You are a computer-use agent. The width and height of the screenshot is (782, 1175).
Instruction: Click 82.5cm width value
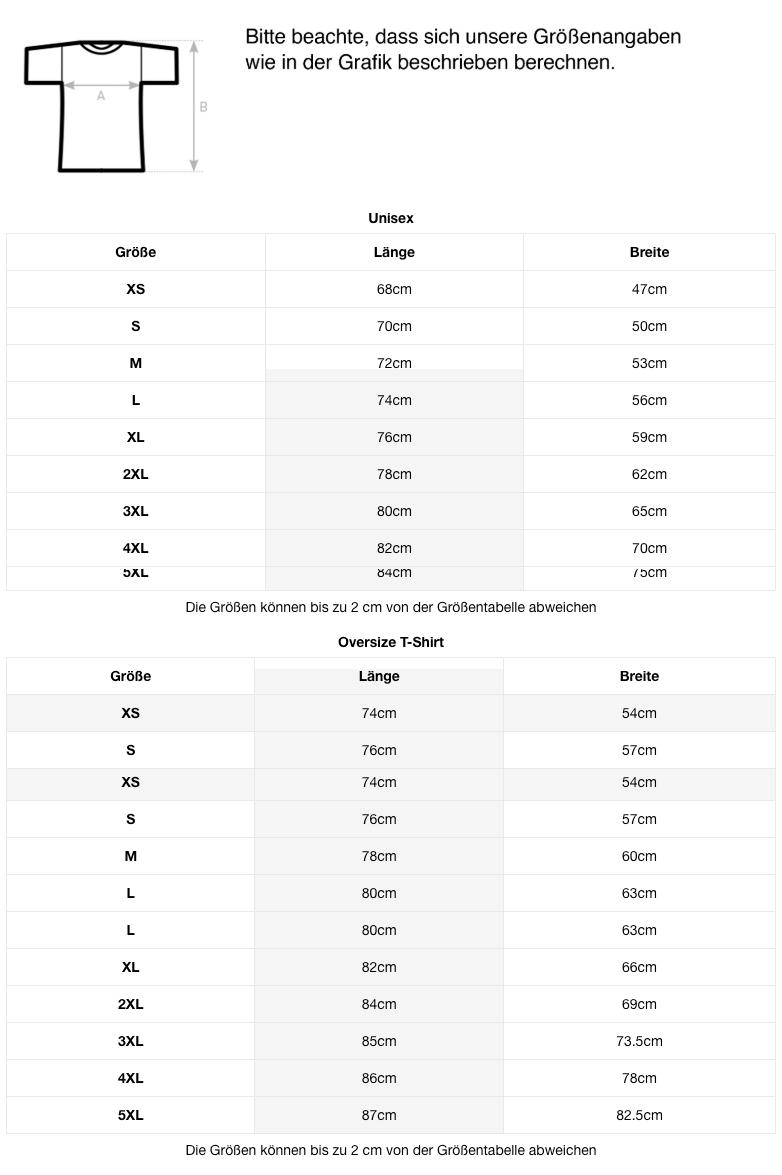point(639,1115)
